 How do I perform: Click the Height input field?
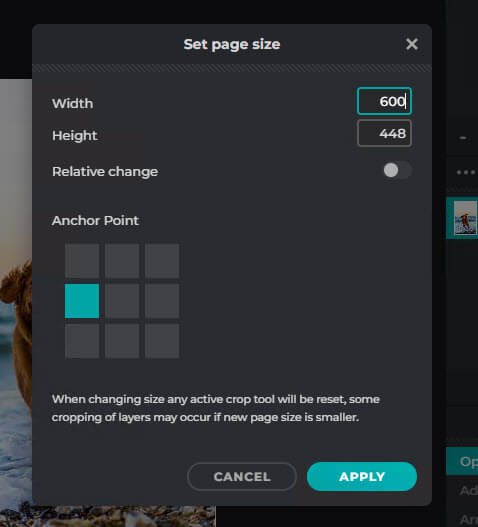pyautogui.click(x=384, y=133)
